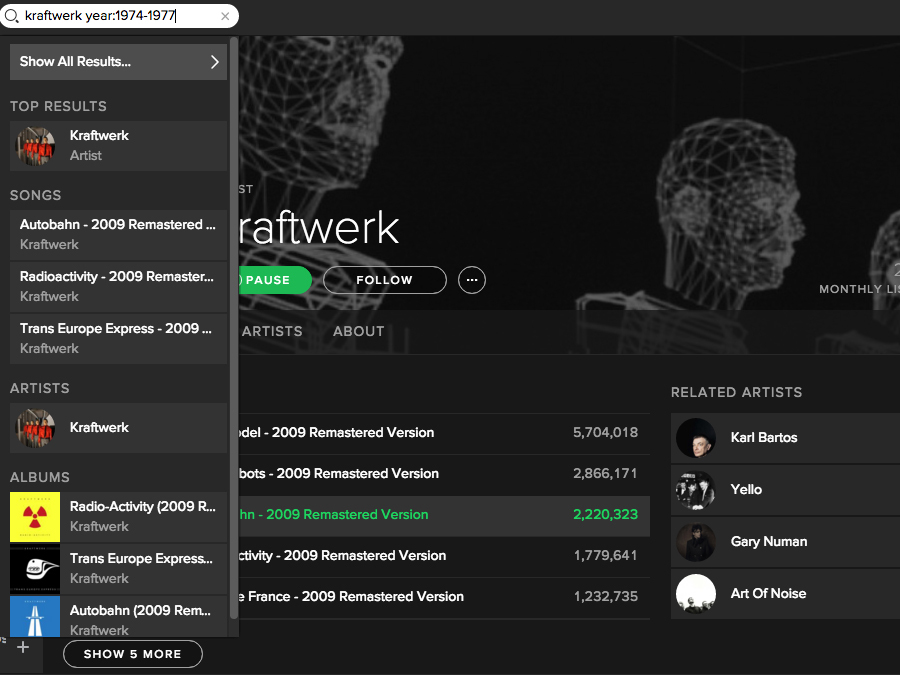
Task: Click the plus icon at bottom left
Action: click(23, 647)
